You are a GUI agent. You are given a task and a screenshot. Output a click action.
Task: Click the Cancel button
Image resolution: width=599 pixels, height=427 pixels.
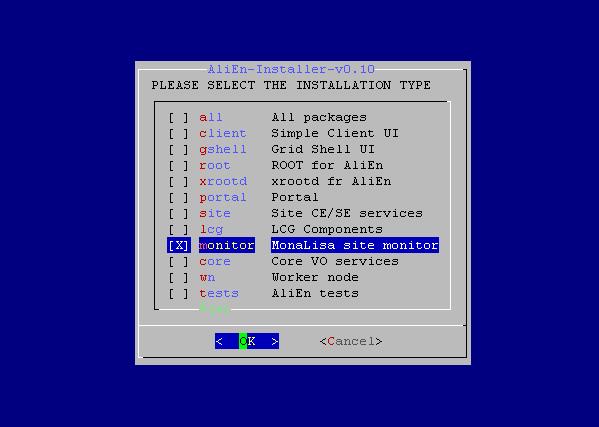click(351, 341)
